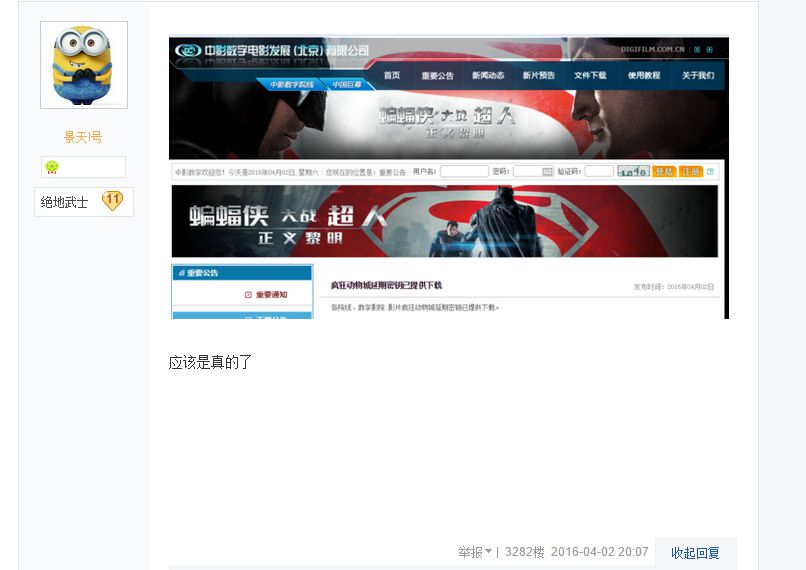
Task: Click 新闻动态 in the embedded site navigation
Action: tap(488, 75)
